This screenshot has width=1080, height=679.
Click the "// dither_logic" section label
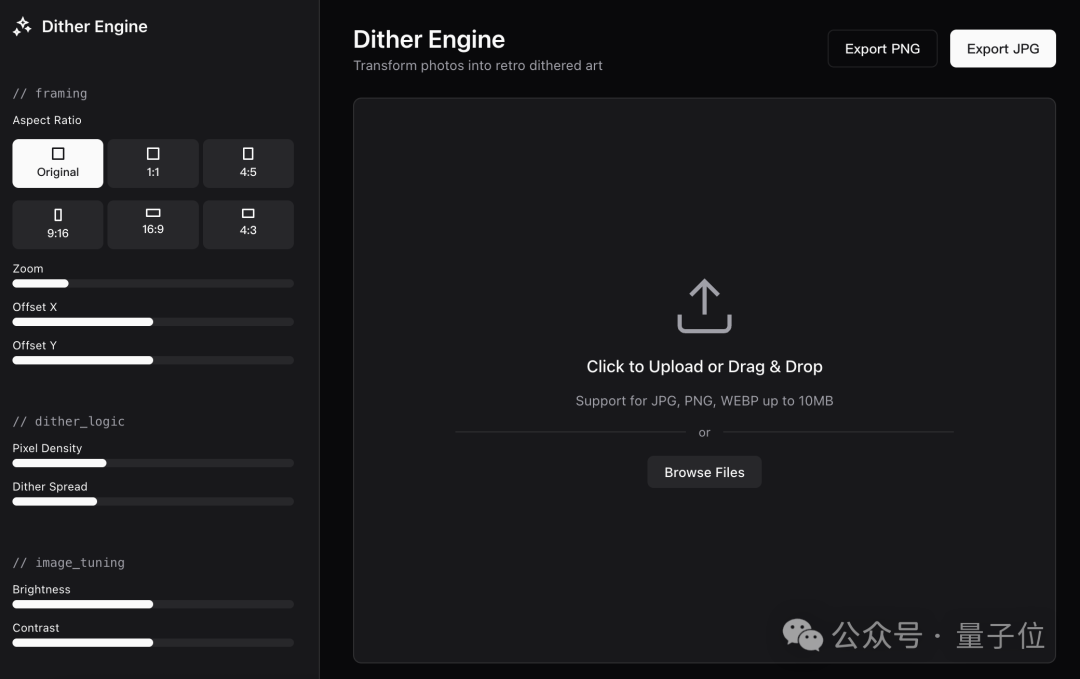(68, 421)
